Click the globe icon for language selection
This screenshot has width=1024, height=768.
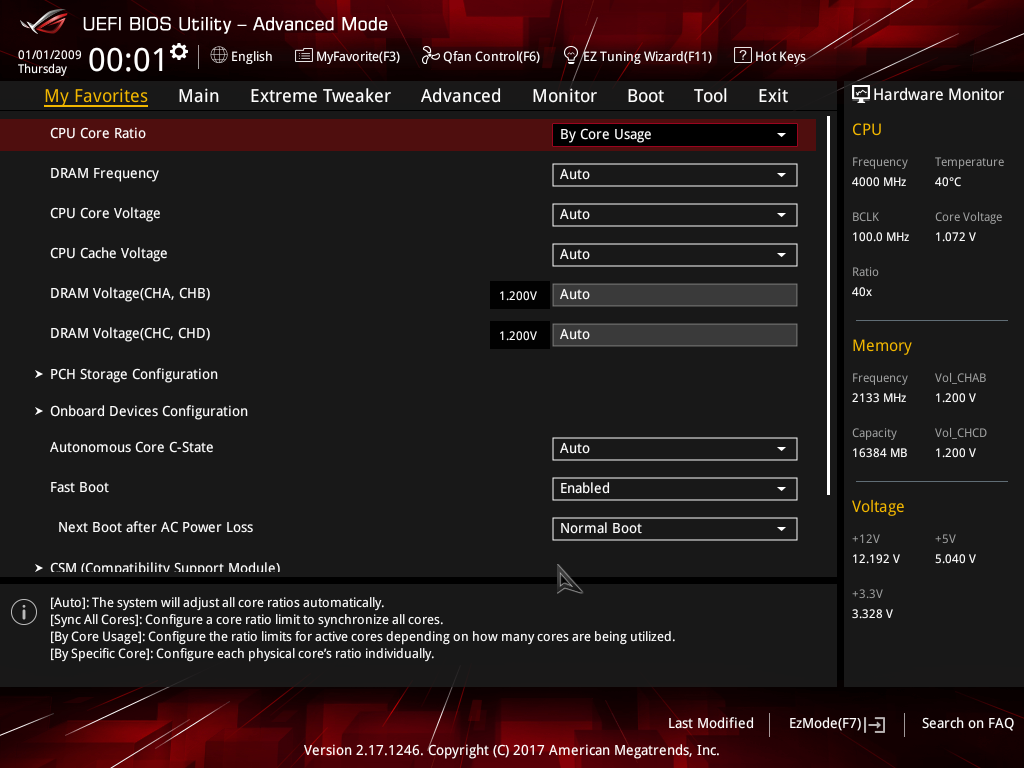219,56
